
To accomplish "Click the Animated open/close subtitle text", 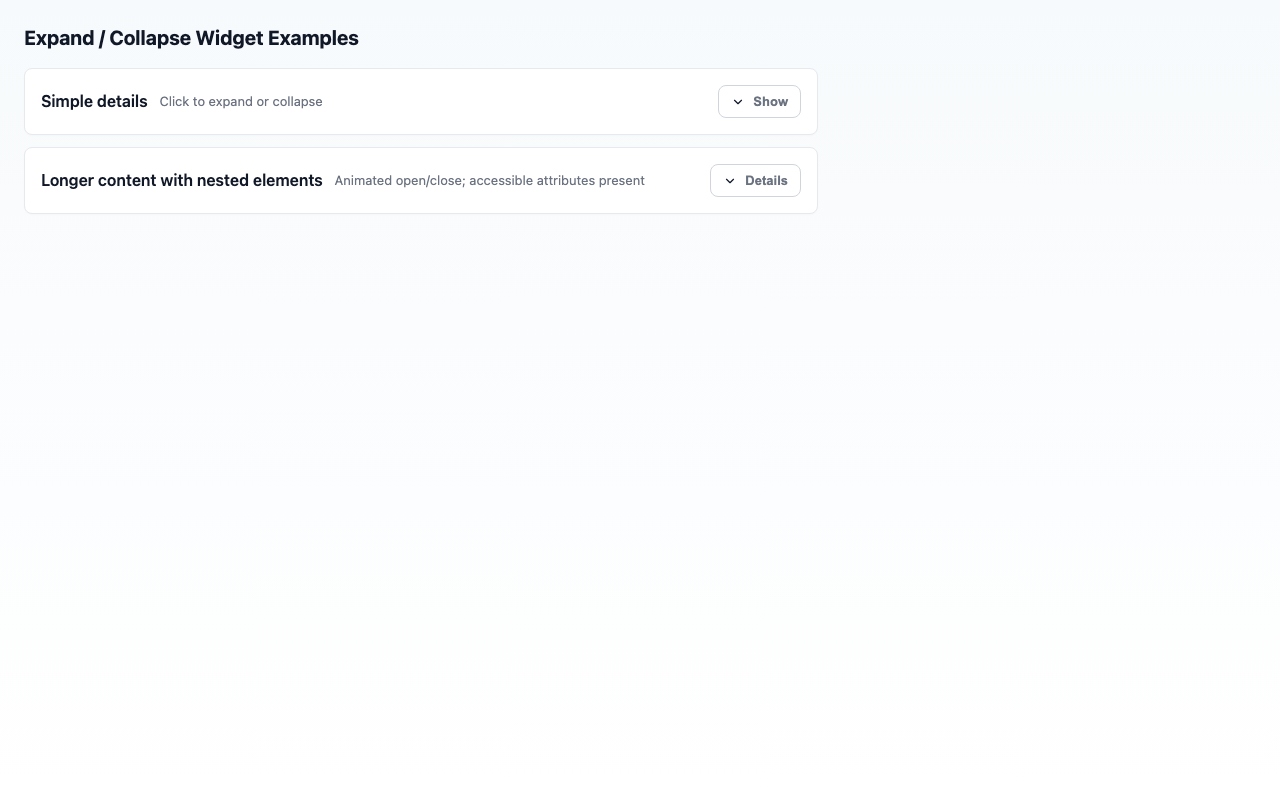I will (x=489, y=180).
